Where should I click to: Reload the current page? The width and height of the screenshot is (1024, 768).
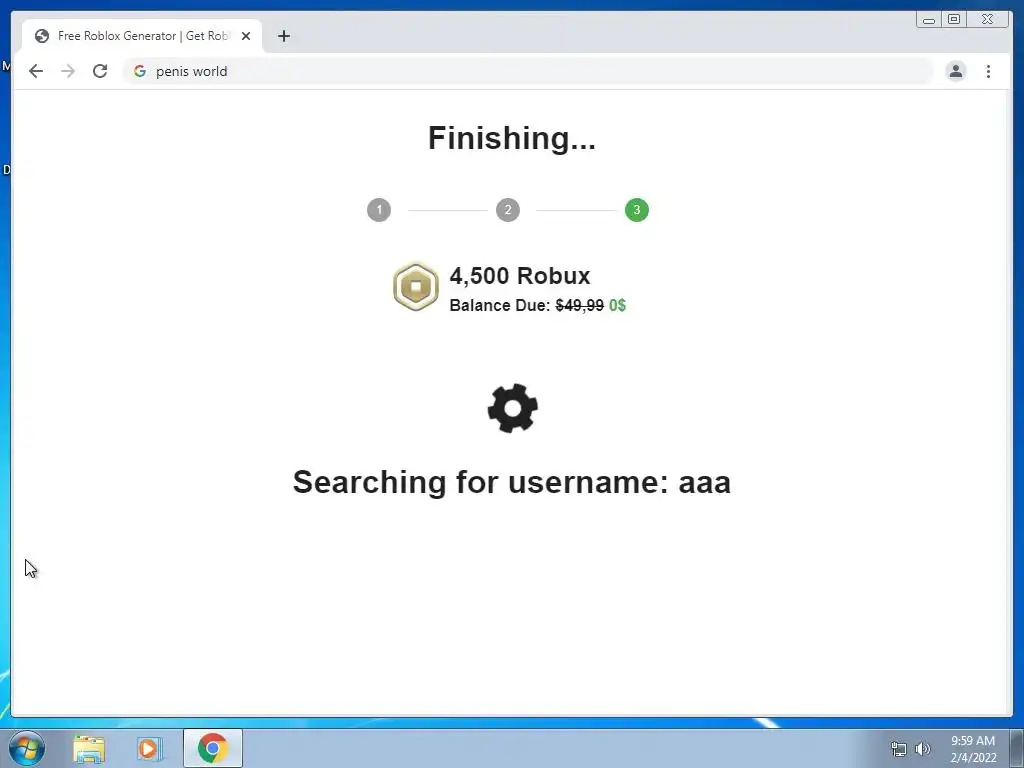[100, 71]
